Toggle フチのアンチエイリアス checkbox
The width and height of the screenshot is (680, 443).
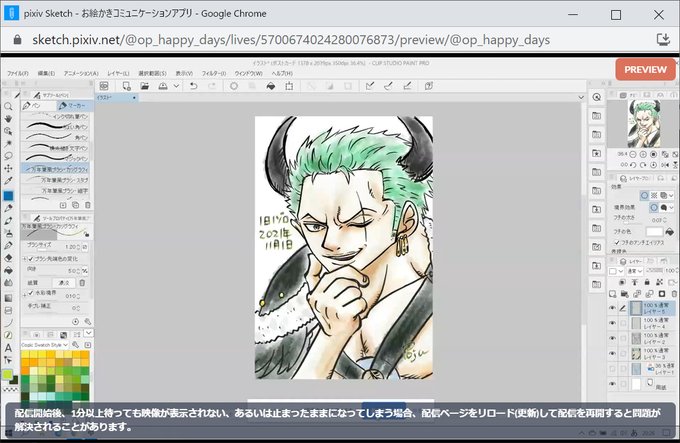tap(617, 243)
